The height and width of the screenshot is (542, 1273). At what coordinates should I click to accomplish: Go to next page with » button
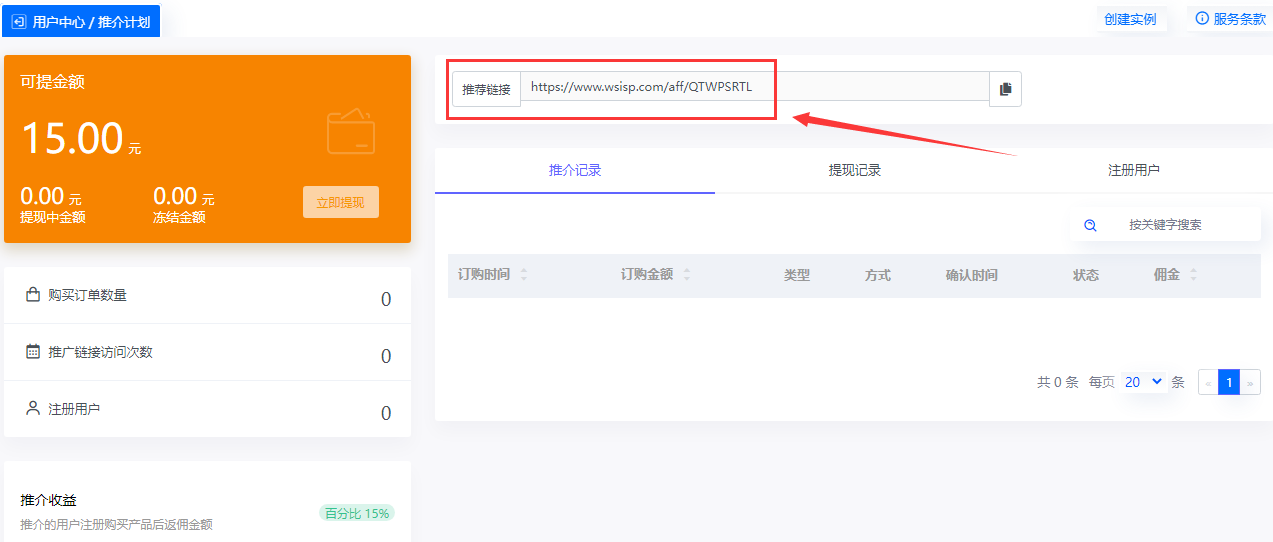tap(1250, 382)
